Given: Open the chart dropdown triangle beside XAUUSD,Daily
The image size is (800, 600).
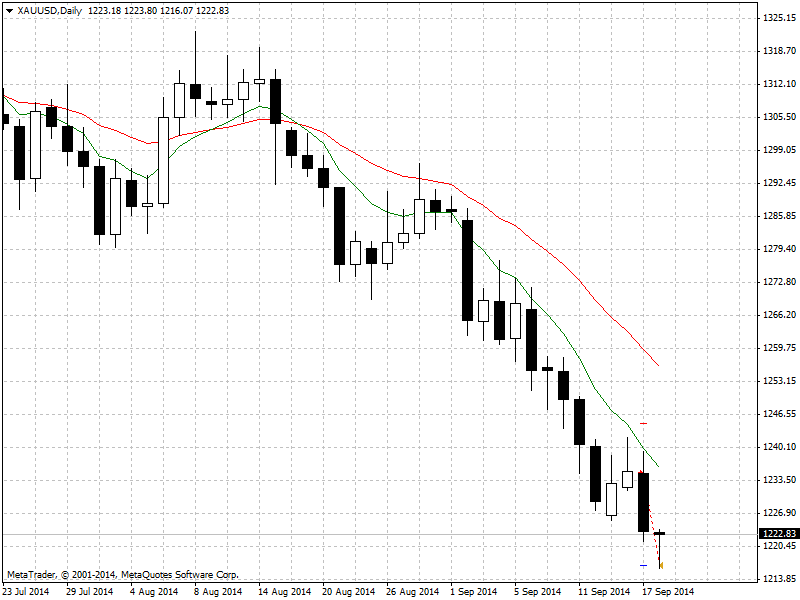Looking at the screenshot, I should (10, 11).
